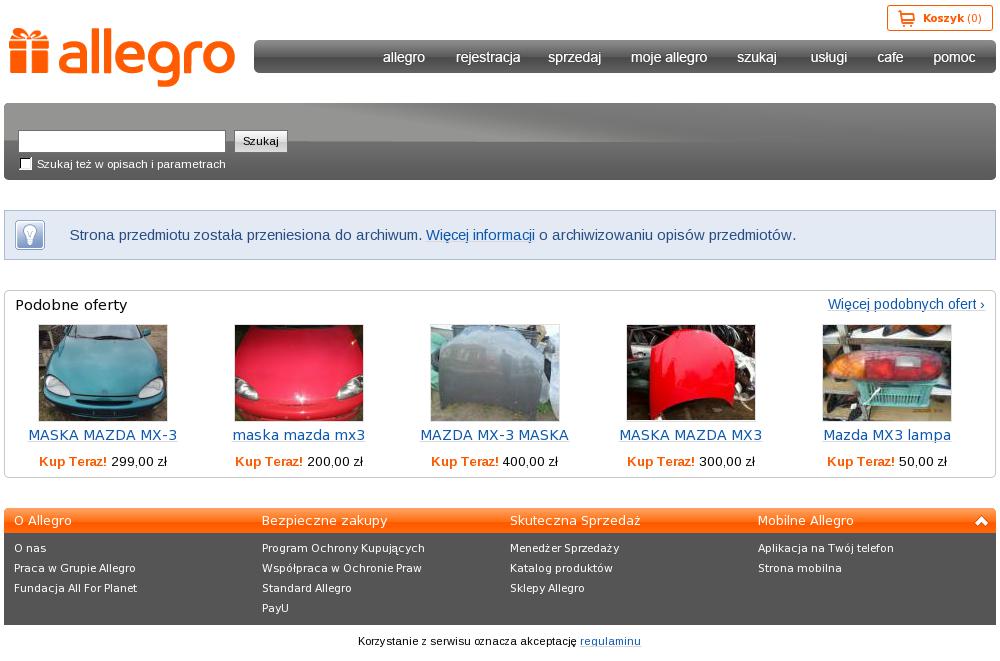The image size is (1000, 661).
Task: Click the 50,00 zł price
Action: (x=923, y=461)
